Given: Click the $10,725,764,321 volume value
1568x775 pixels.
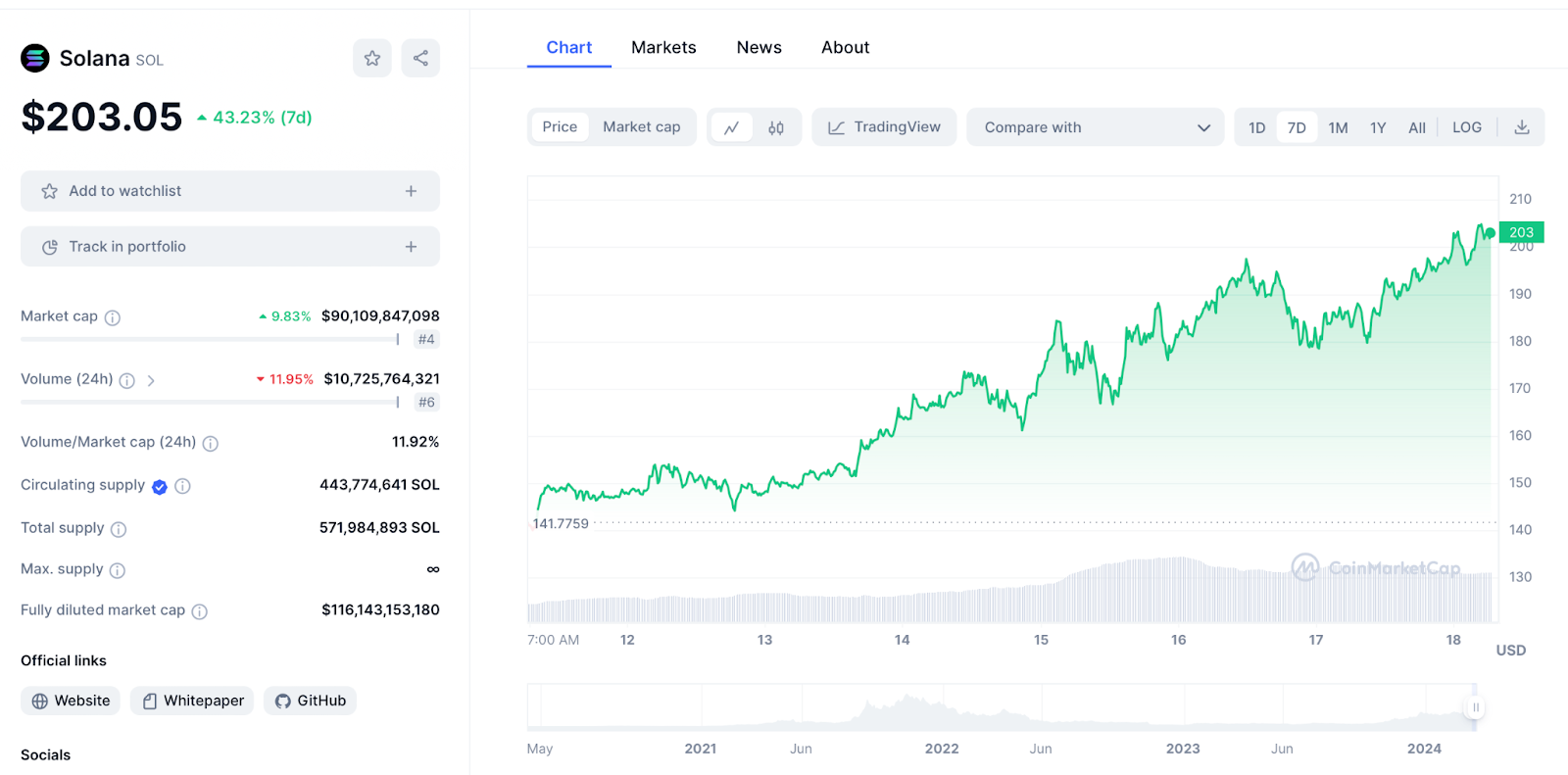Looking at the screenshot, I should click(381, 379).
